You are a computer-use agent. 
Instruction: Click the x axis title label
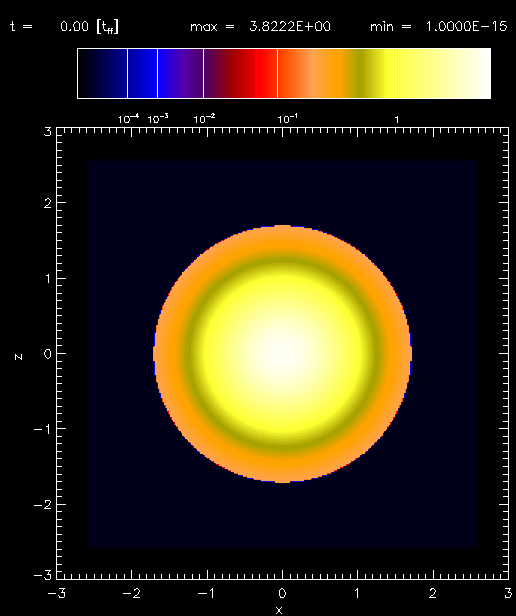click(x=279, y=610)
